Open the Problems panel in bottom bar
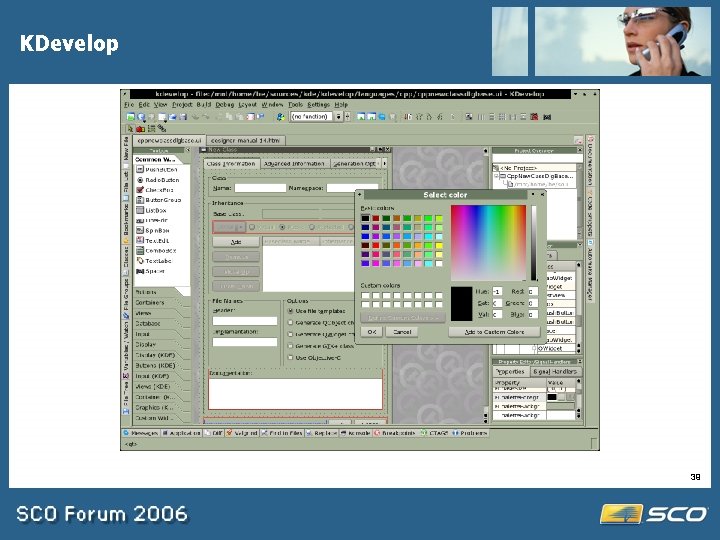Image resolution: width=720 pixels, height=540 pixels. coord(470,433)
